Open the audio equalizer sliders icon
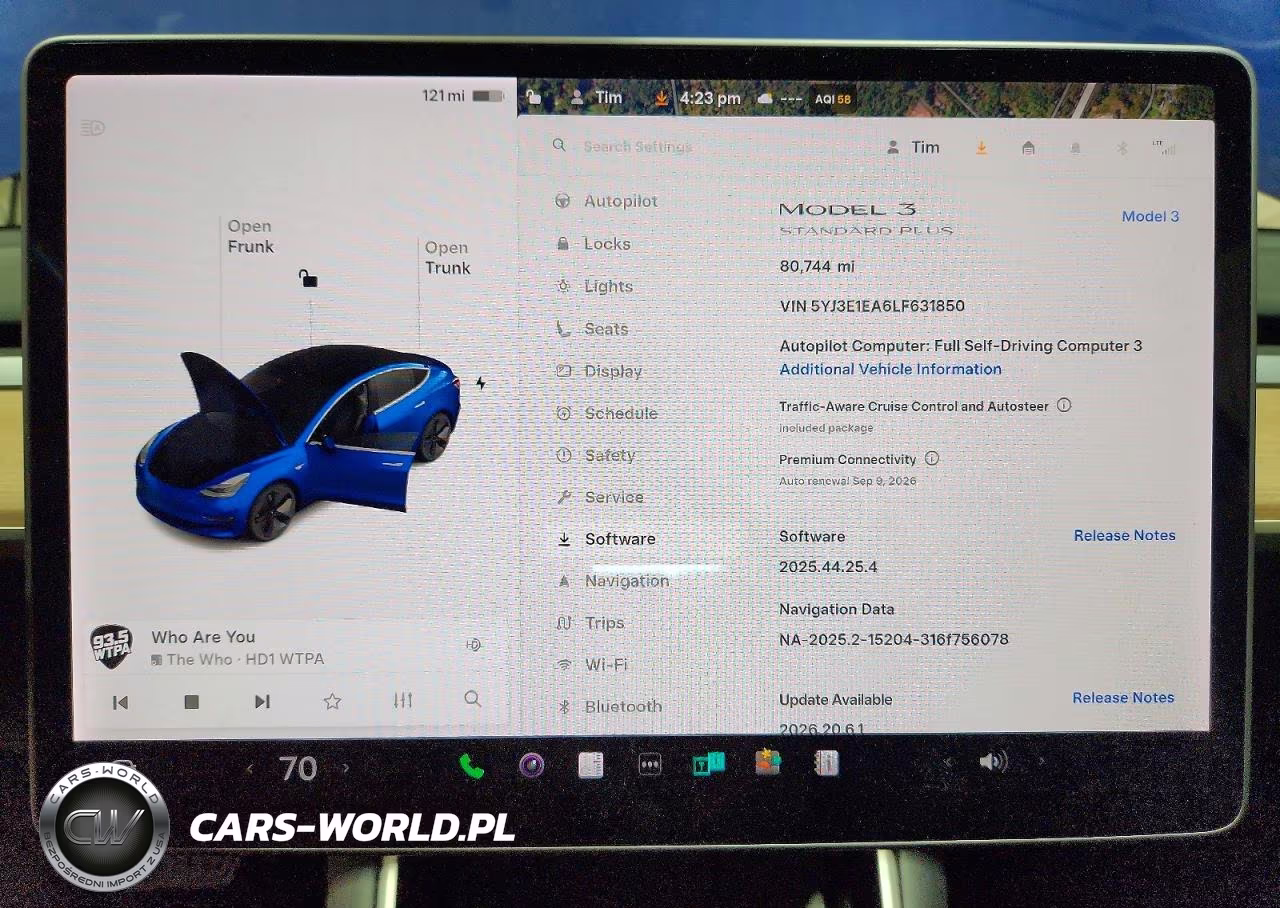The height and width of the screenshot is (908, 1280). click(x=403, y=700)
